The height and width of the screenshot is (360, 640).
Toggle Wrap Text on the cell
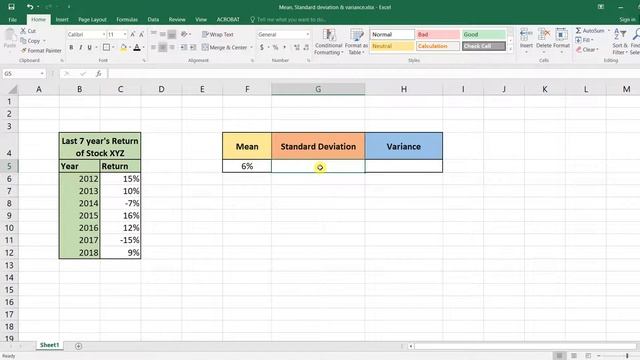[x=218, y=35]
